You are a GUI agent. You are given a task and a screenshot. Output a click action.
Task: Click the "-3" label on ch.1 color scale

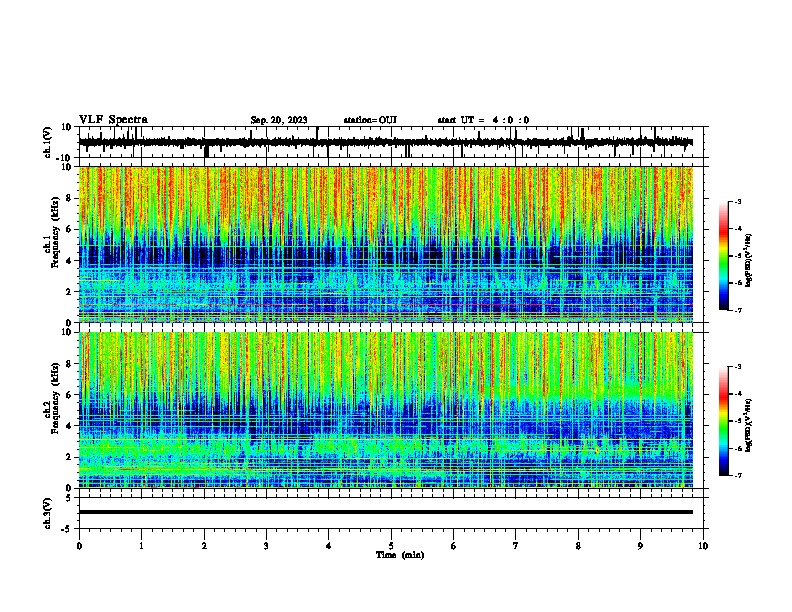click(x=737, y=202)
